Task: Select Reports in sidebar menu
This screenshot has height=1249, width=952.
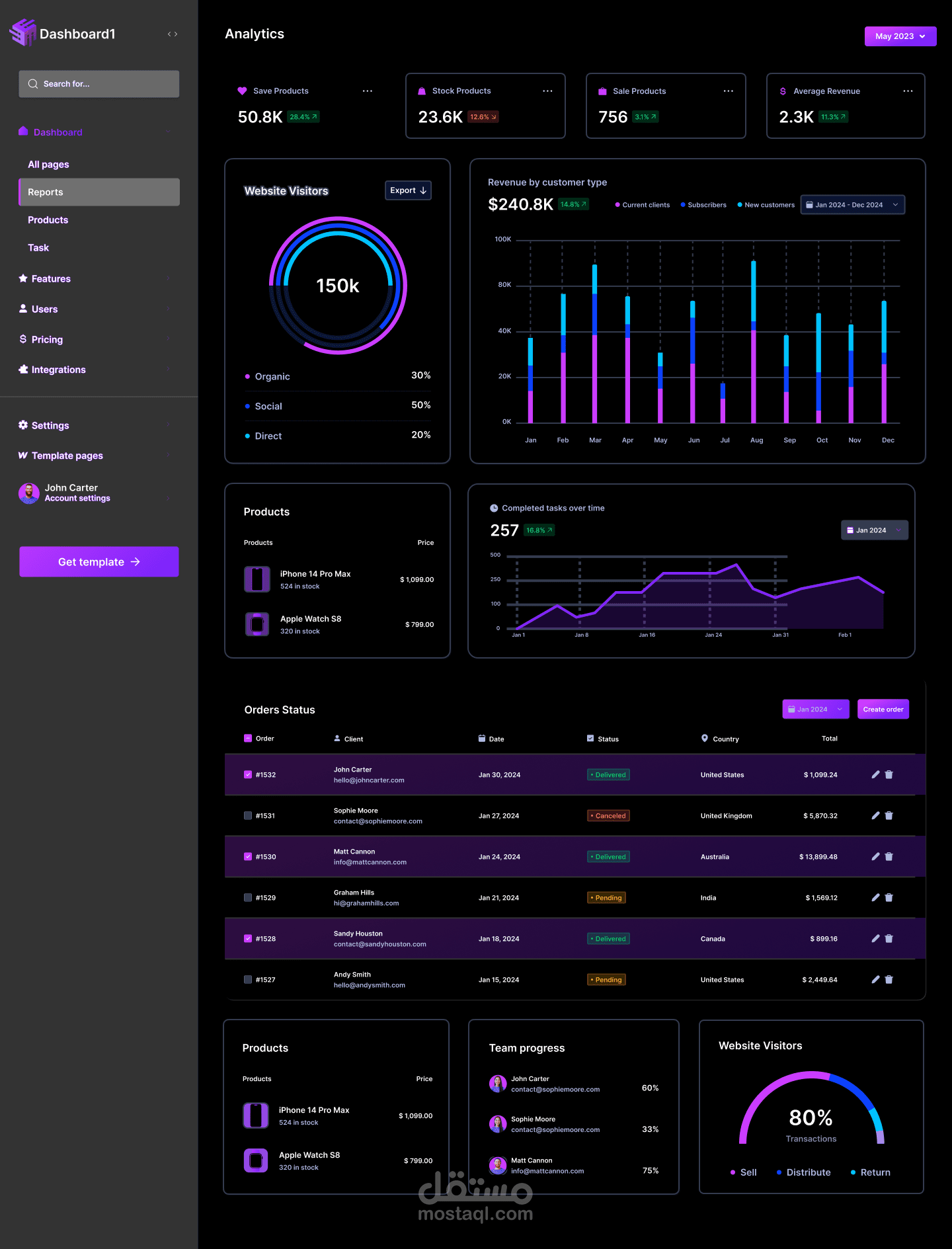Action: [99, 192]
